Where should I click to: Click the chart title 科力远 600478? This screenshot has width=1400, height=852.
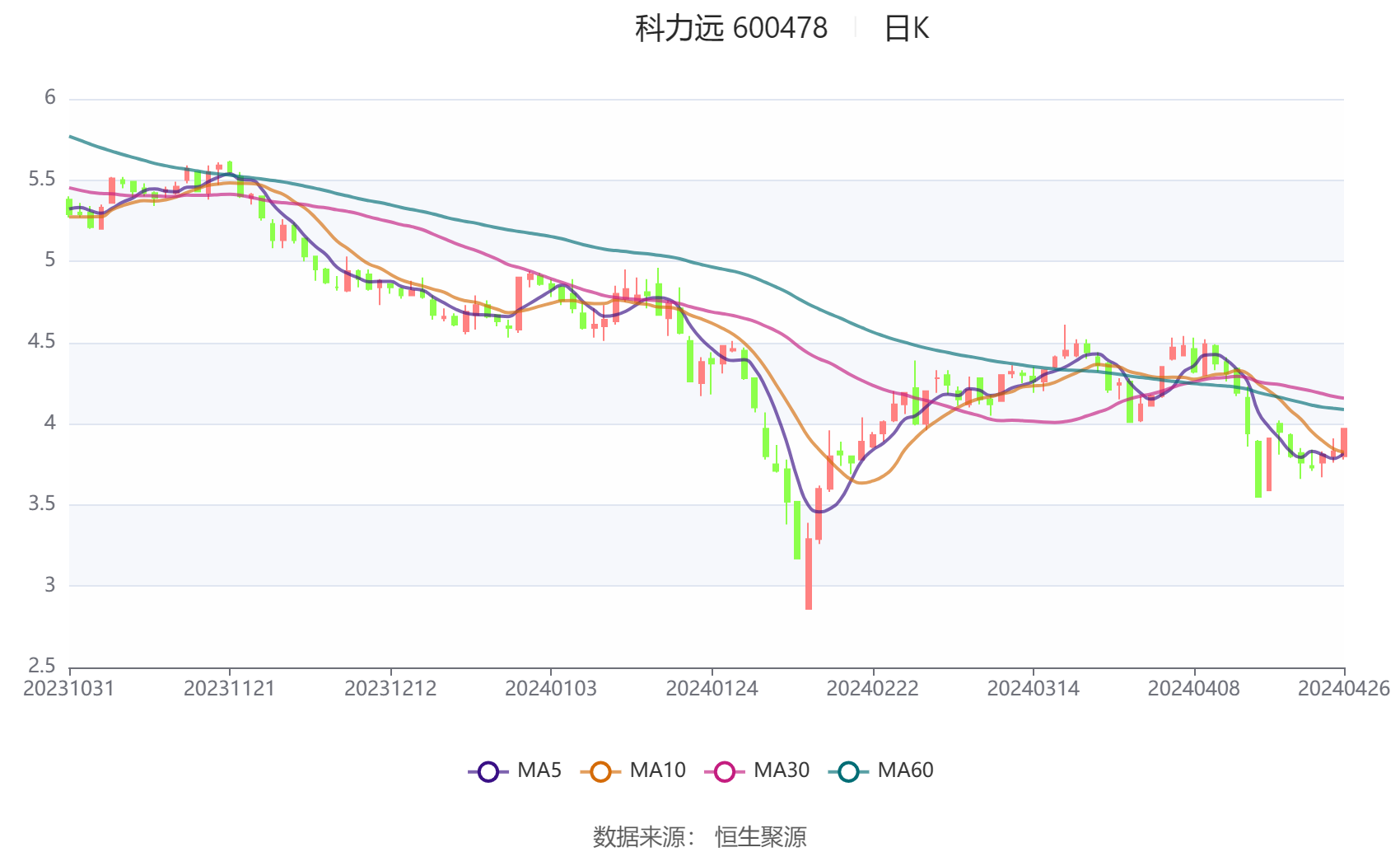[730, 28]
